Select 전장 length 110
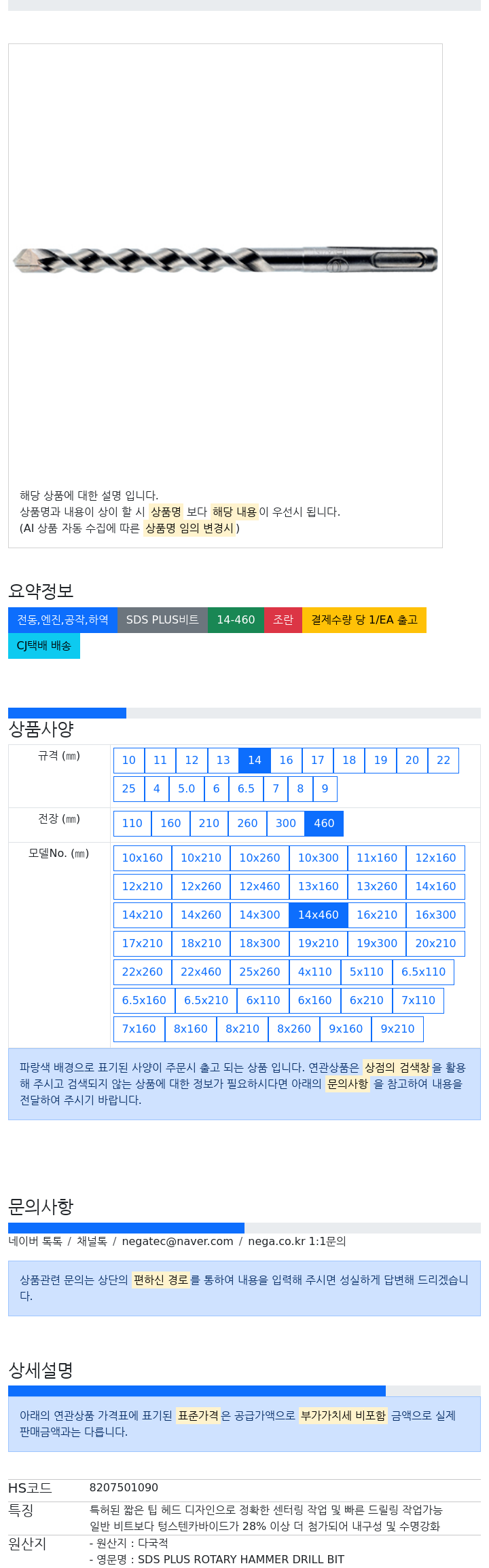 click(x=132, y=824)
